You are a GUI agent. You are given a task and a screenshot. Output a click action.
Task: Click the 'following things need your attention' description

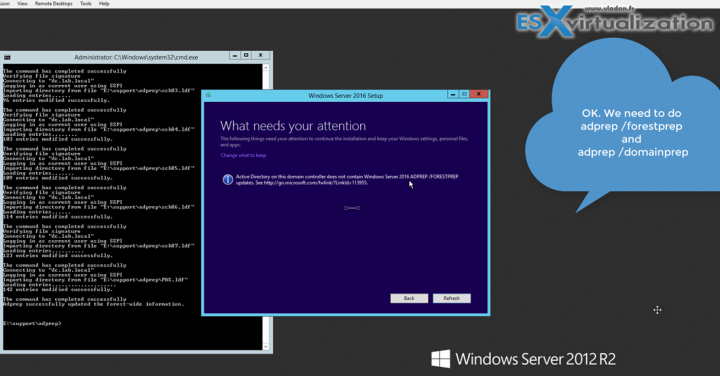344,141
